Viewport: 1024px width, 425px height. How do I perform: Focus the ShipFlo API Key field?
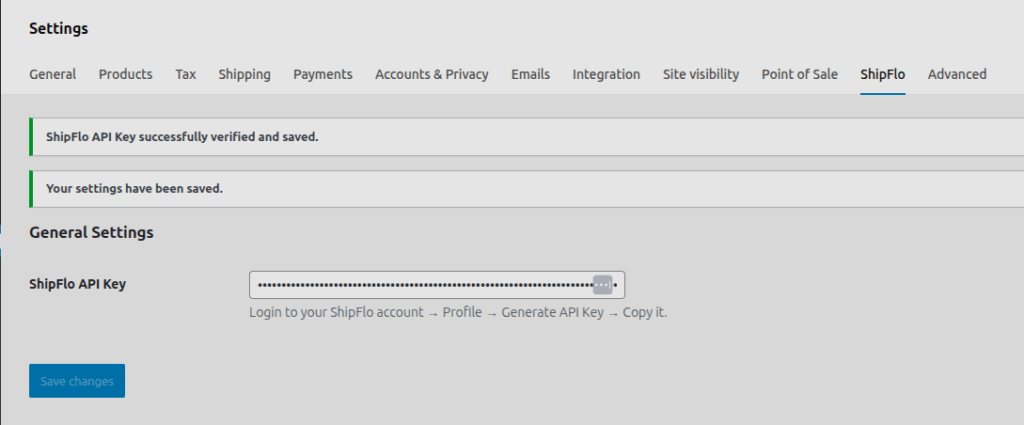coord(420,285)
